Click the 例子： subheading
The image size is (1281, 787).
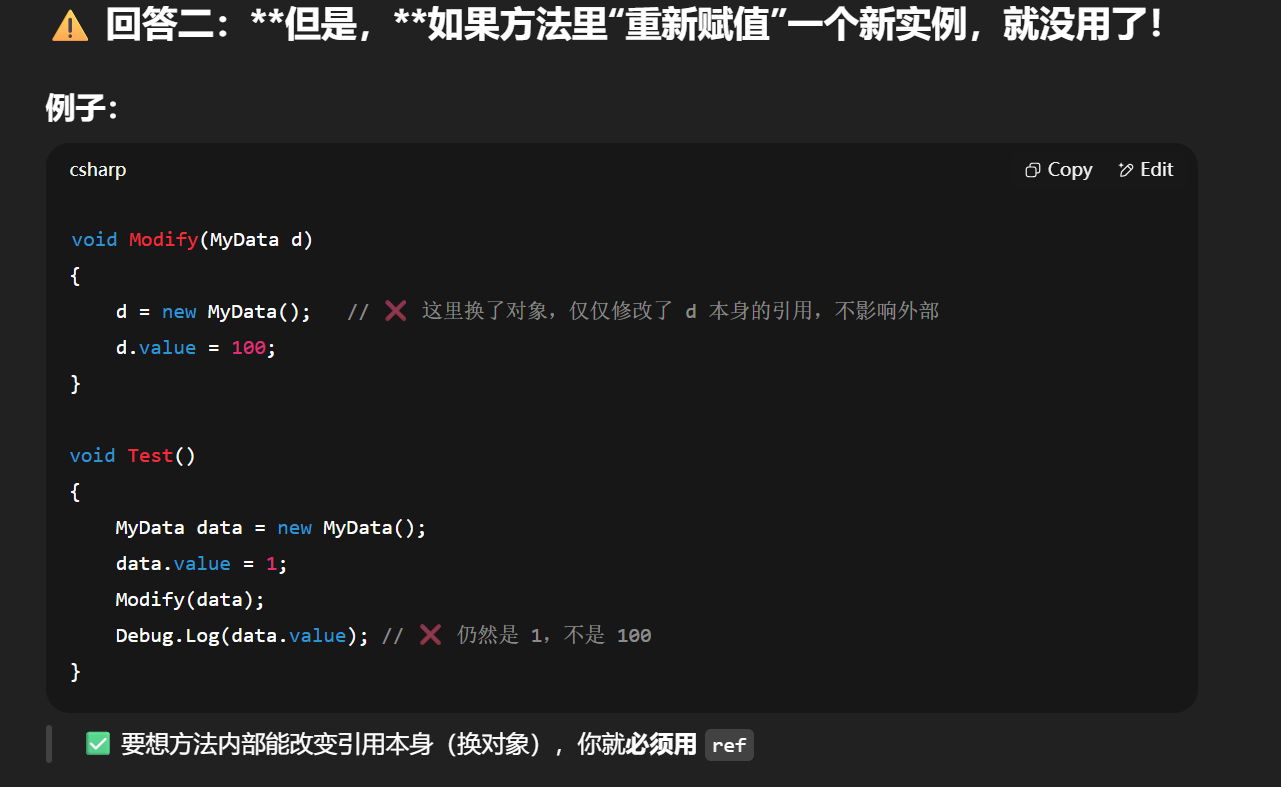pyautogui.click(x=83, y=108)
